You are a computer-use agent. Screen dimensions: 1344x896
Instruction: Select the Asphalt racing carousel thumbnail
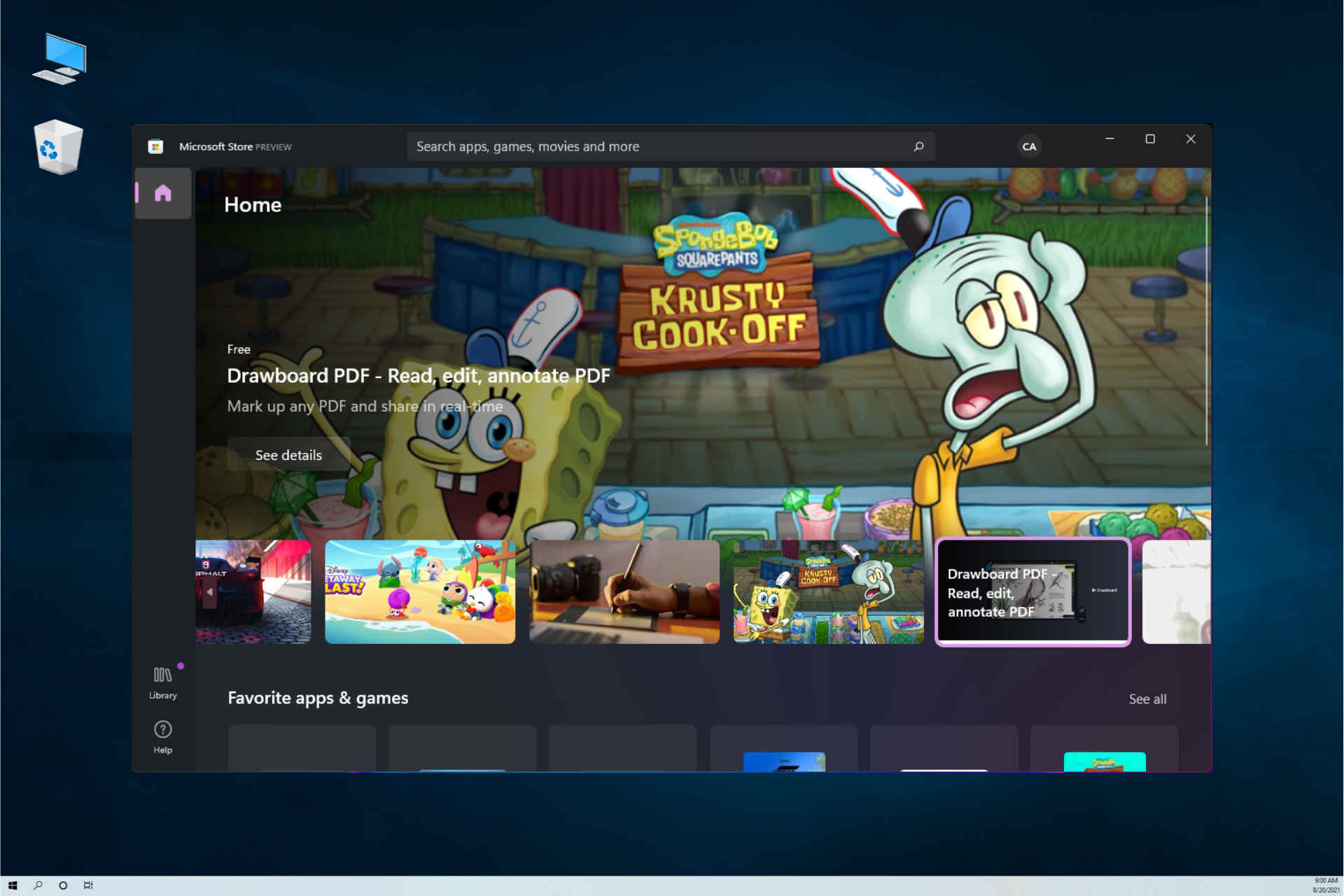click(253, 591)
